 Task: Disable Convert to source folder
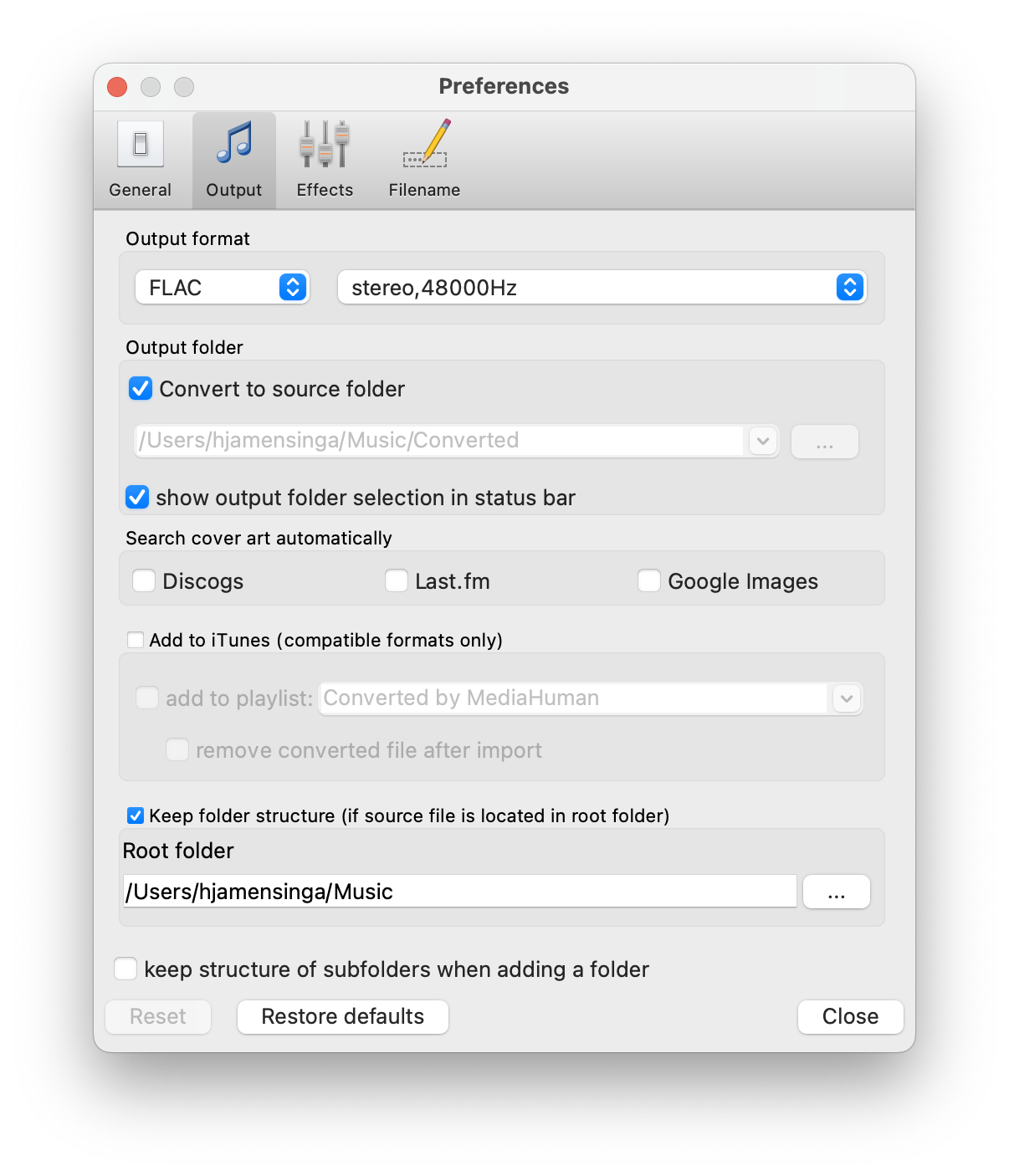pos(140,388)
